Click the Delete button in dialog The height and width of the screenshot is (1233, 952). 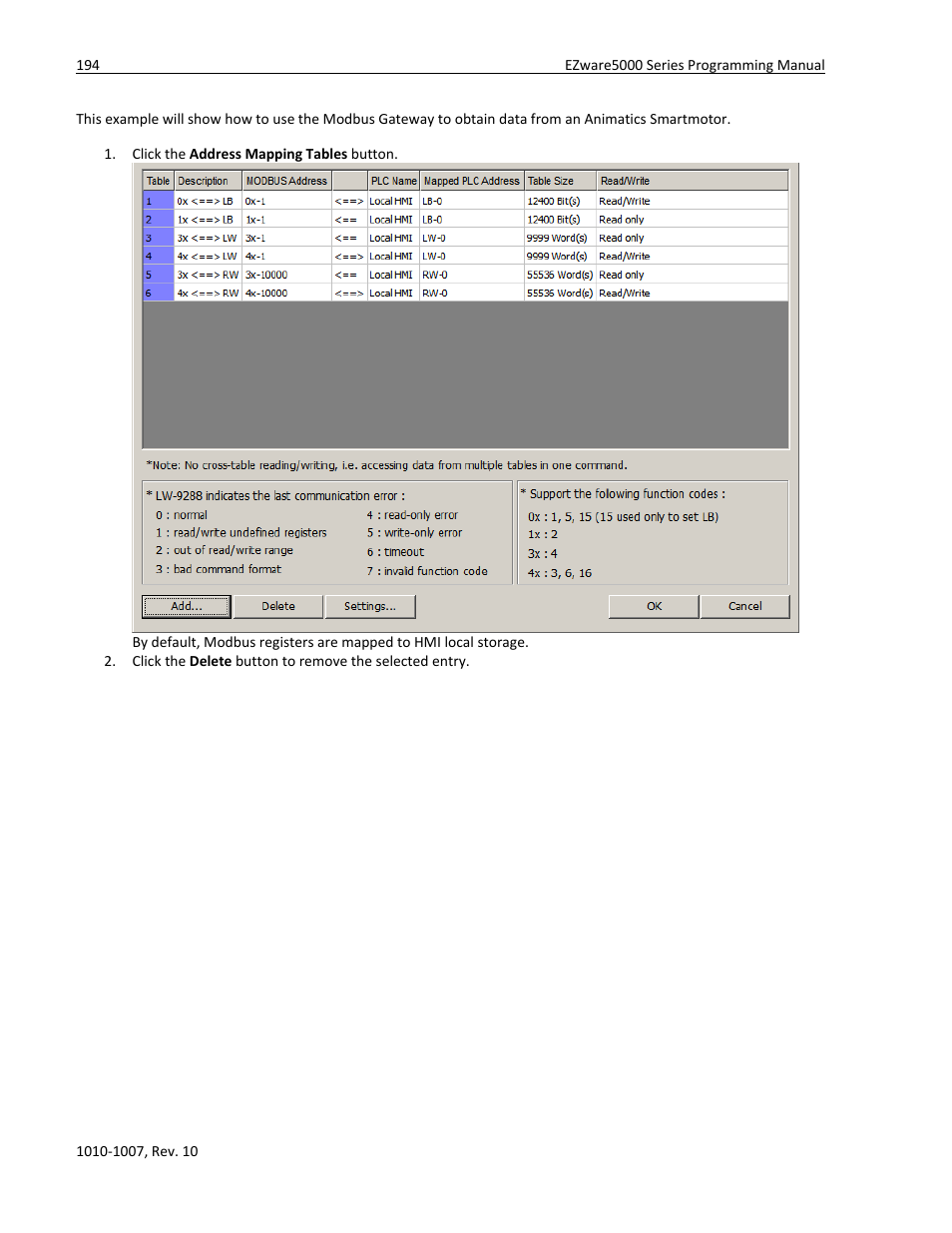278,606
